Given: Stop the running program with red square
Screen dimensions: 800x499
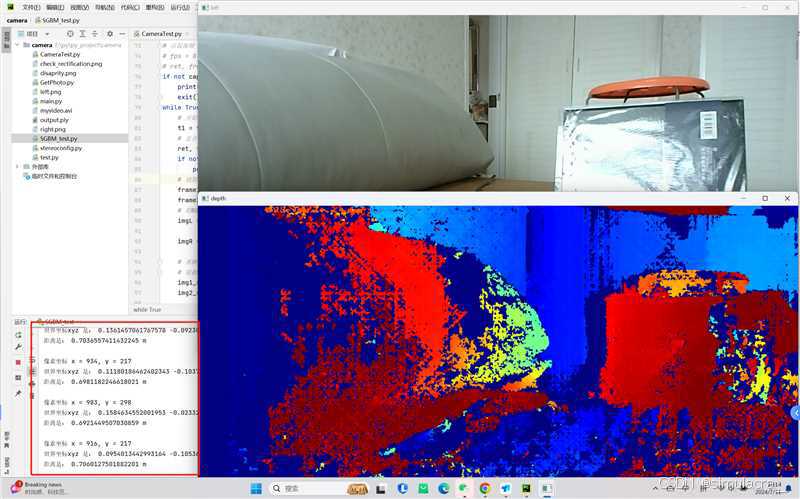Looking at the screenshot, I should point(18,362).
